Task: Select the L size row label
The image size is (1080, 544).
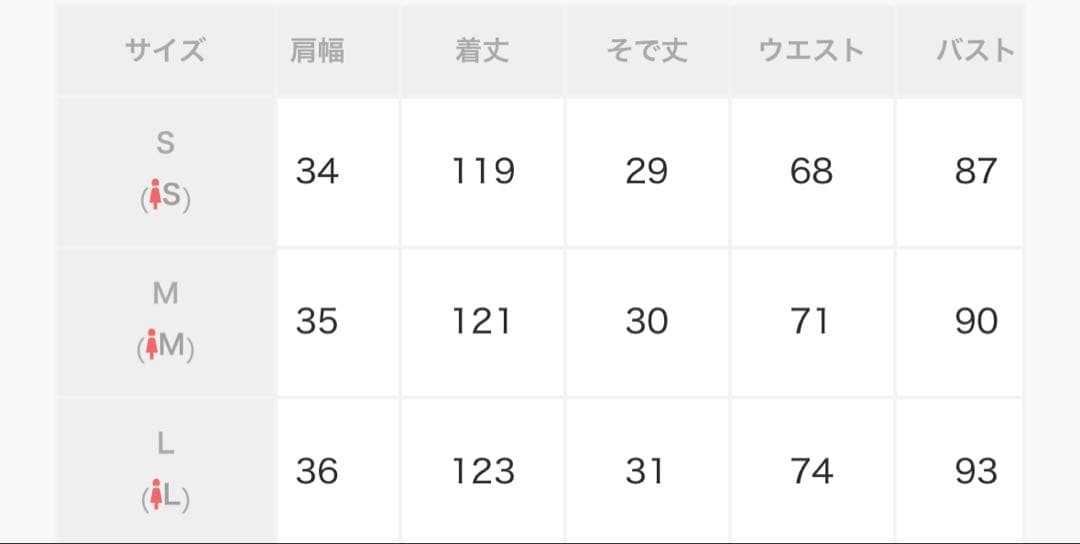Action: coord(165,444)
